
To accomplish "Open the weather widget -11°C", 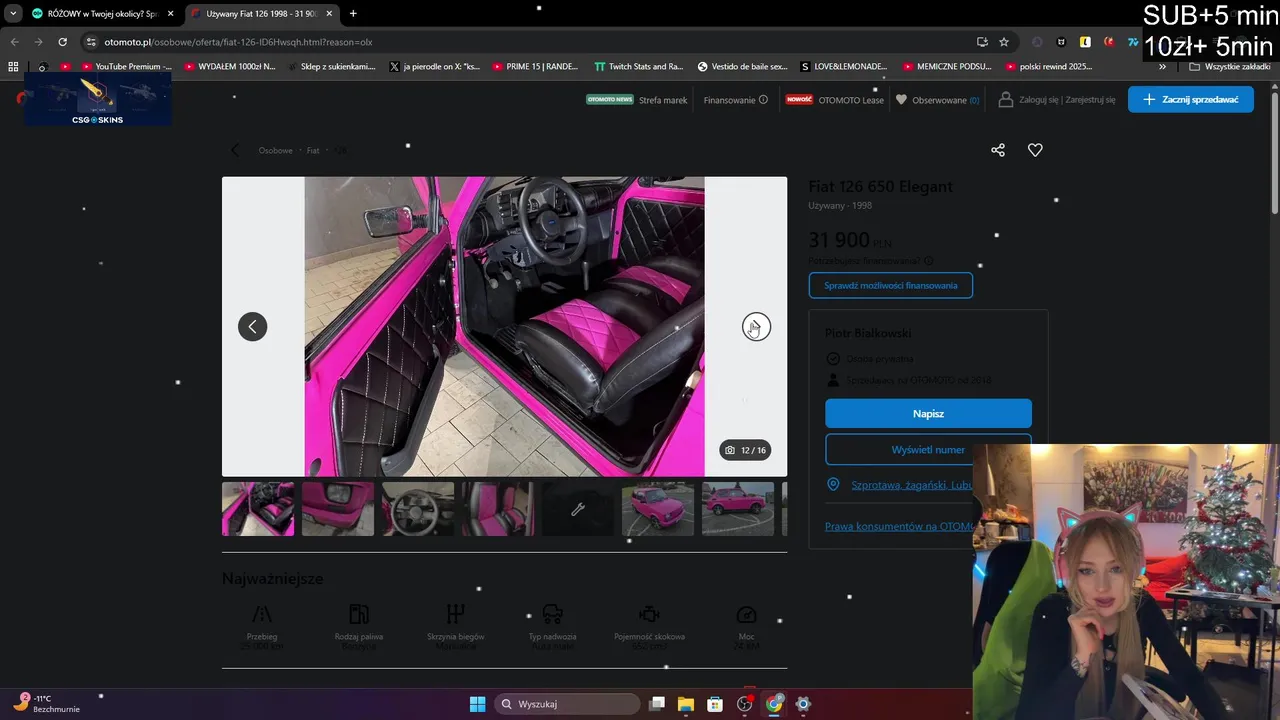I will [x=47, y=703].
